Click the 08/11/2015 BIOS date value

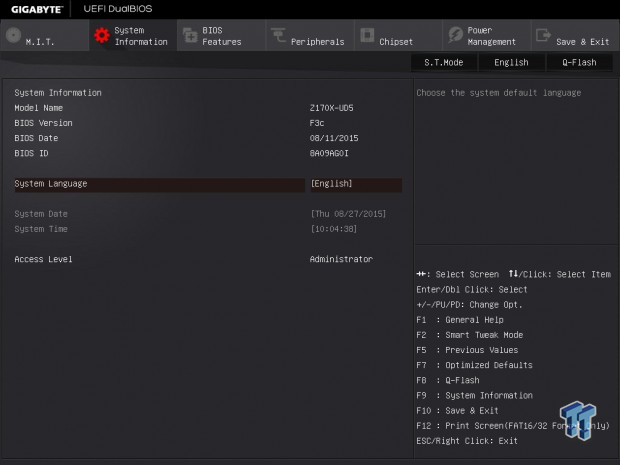334,138
